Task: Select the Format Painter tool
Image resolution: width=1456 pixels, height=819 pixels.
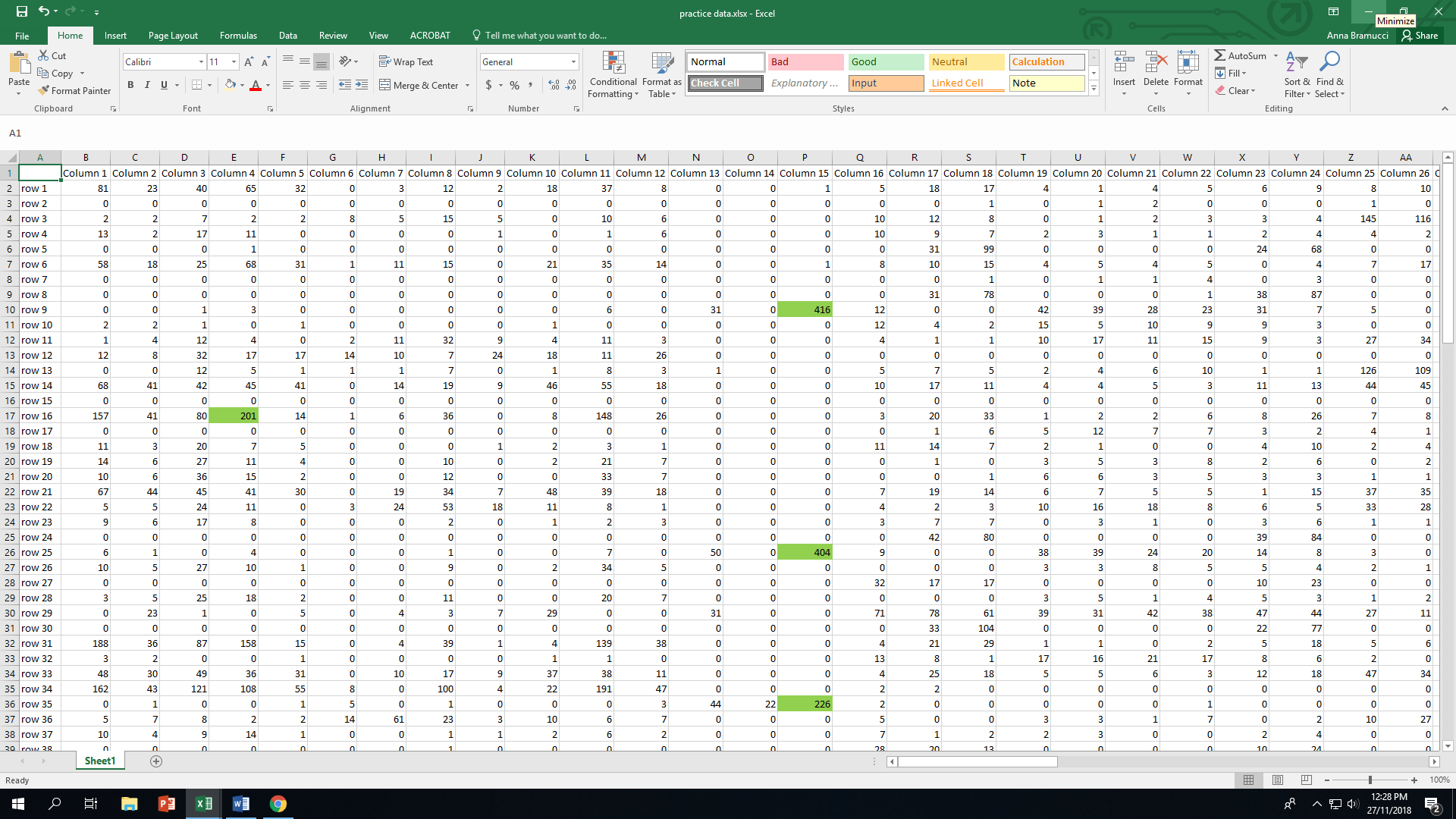Action: pyautogui.click(x=74, y=90)
